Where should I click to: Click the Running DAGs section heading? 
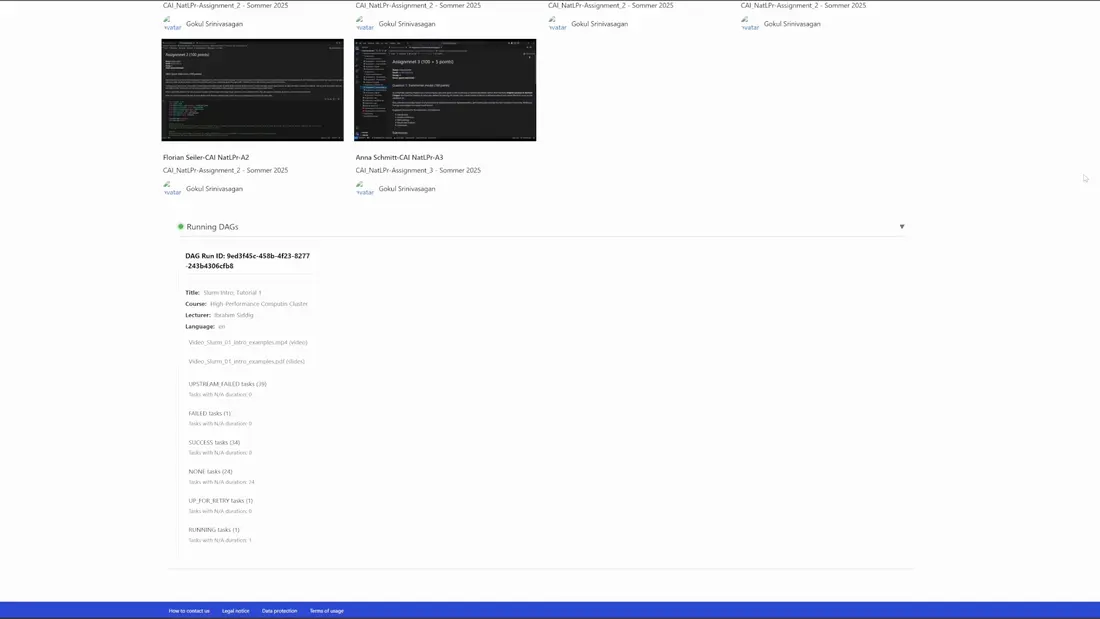(212, 227)
